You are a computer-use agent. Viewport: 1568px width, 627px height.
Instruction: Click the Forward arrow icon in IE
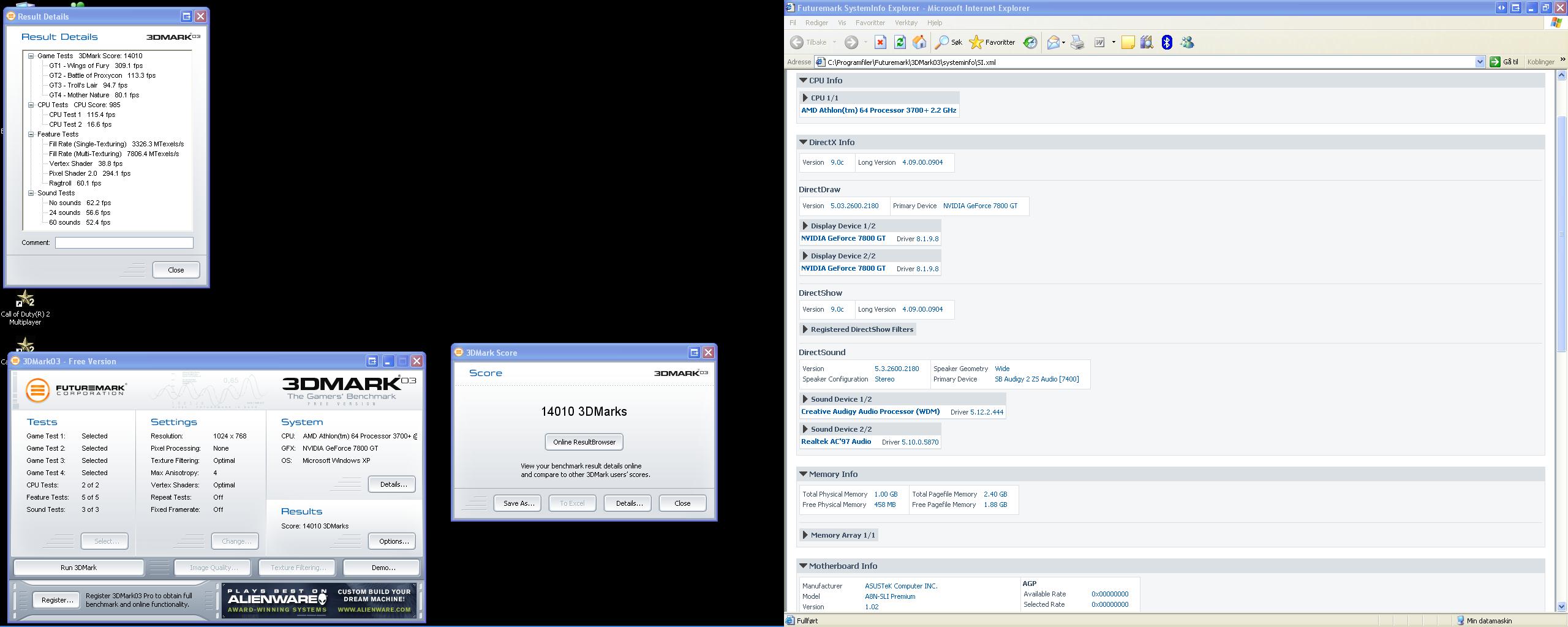[851, 42]
